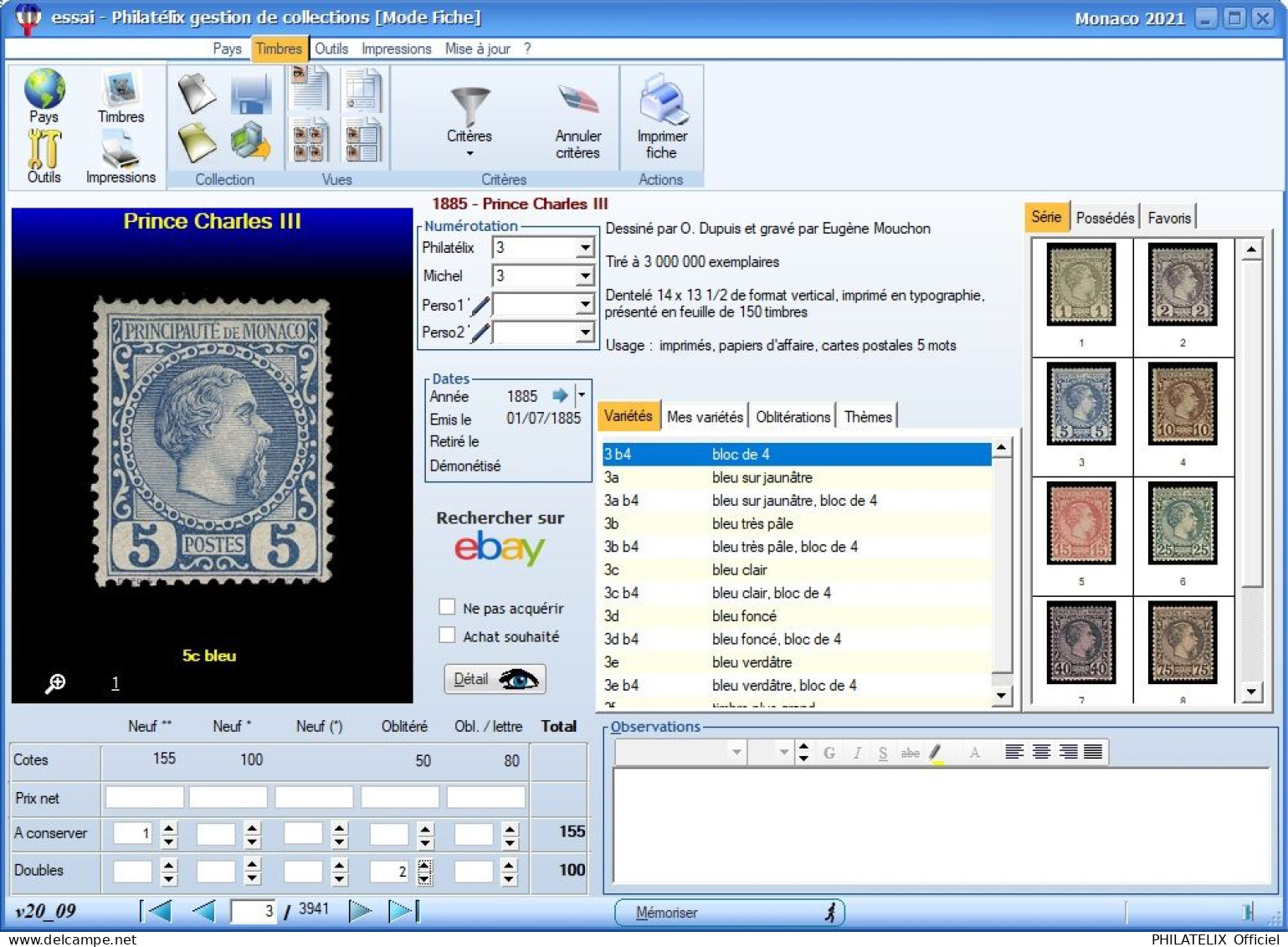Click the varieties list scrollbar down arrow

click(x=1002, y=696)
